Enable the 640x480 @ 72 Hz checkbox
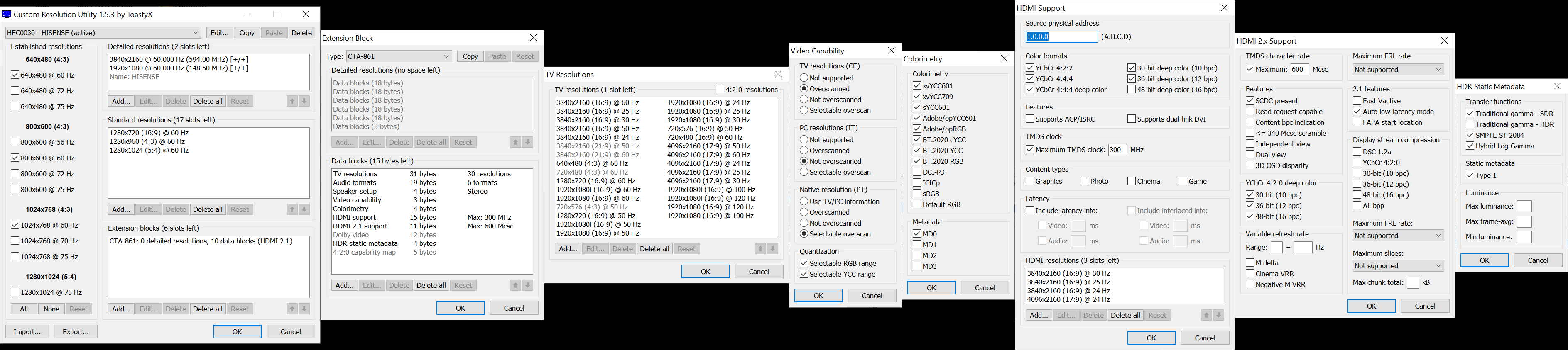Viewport: 1568px width, 350px height. (x=15, y=91)
